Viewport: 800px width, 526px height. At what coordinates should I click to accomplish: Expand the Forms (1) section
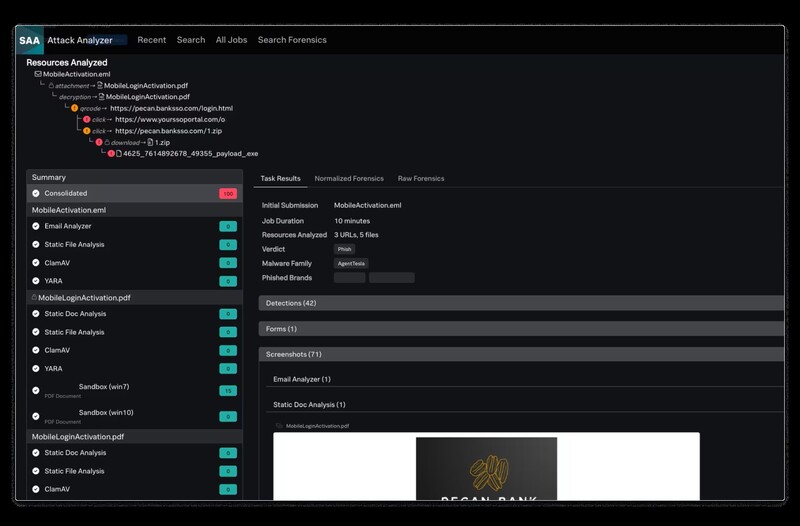(x=520, y=329)
